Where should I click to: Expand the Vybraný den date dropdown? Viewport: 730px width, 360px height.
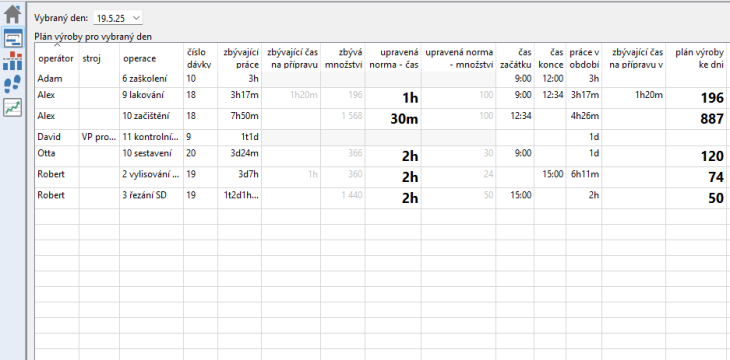click(x=118, y=18)
